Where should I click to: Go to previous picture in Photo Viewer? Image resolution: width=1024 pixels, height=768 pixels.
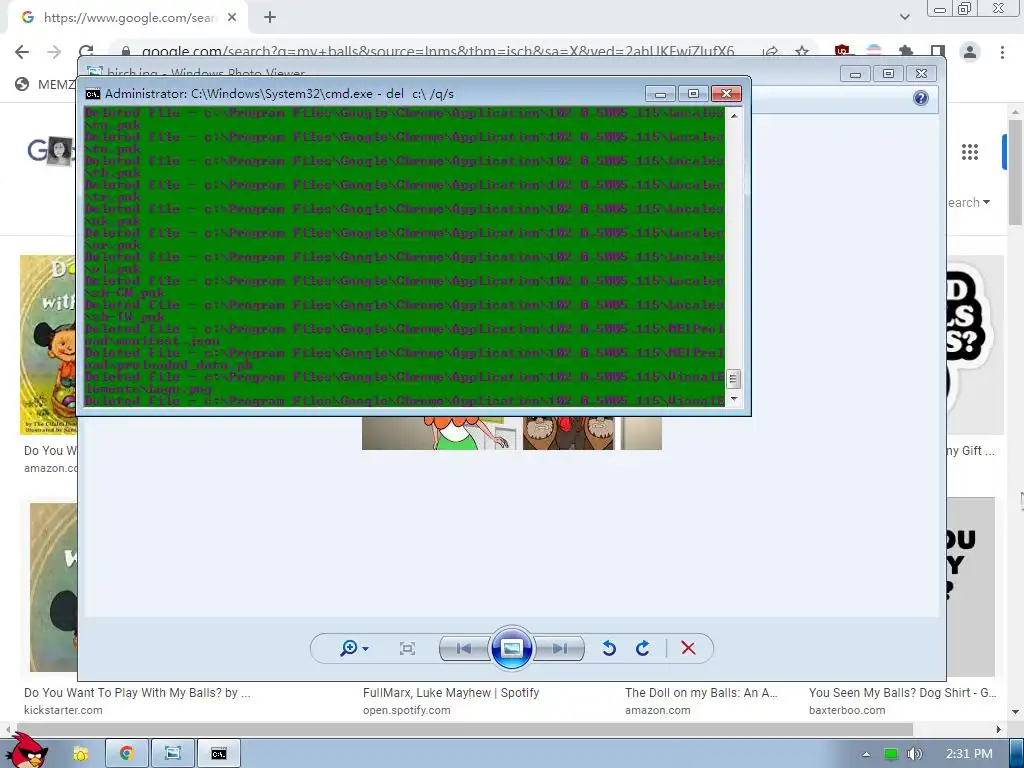(464, 648)
